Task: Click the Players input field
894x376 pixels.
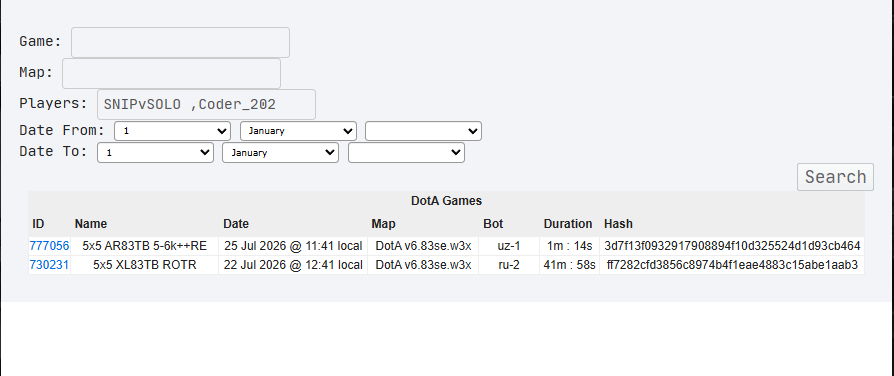Action: click(x=206, y=104)
